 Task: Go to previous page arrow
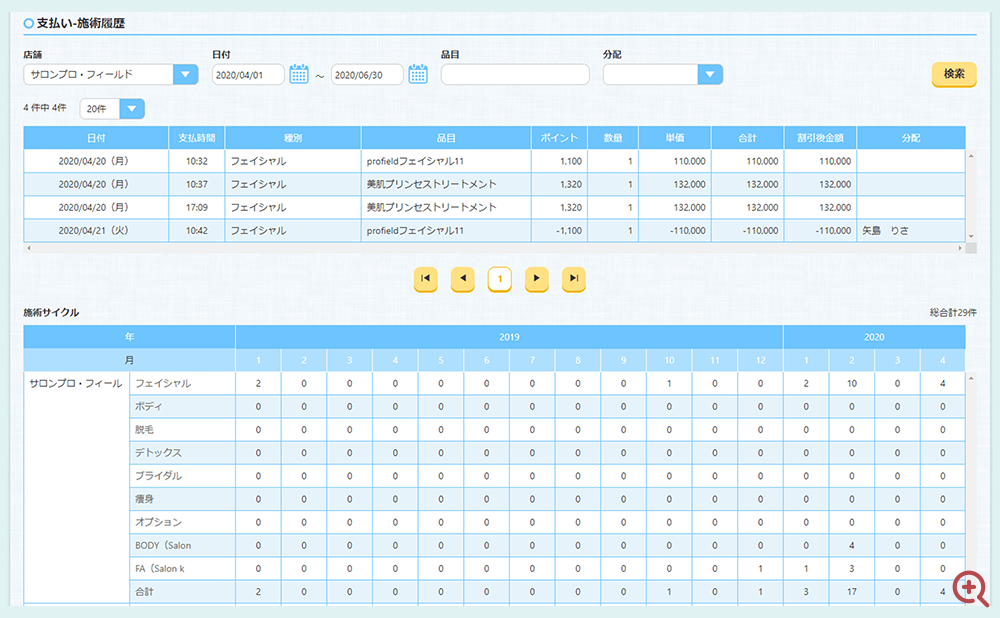(x=462, y=279)
